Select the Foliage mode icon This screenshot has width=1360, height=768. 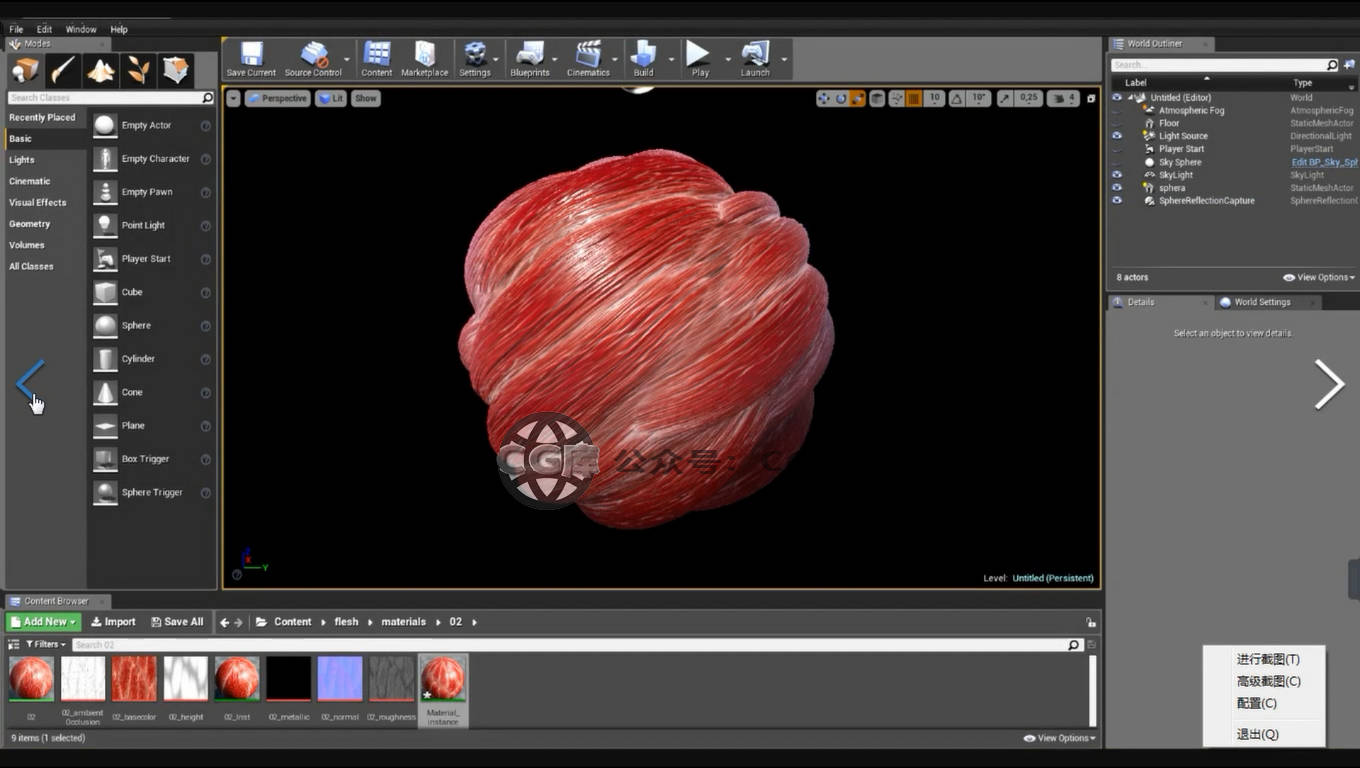[x=140, y=70]
